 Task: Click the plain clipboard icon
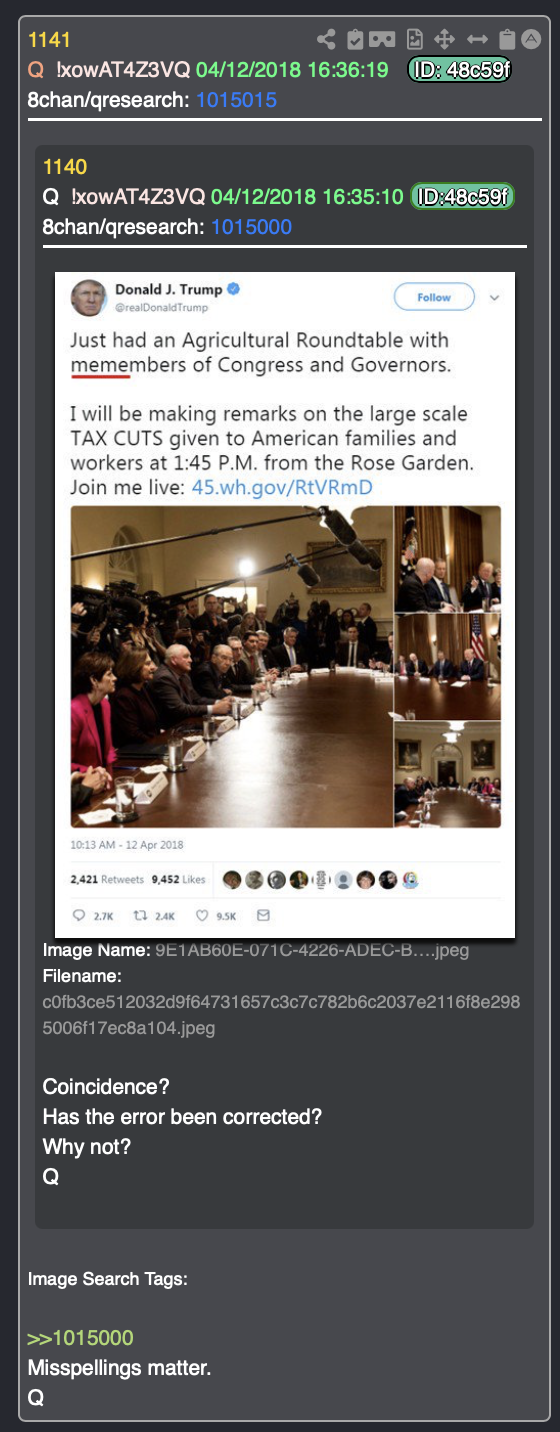(508, 40)
